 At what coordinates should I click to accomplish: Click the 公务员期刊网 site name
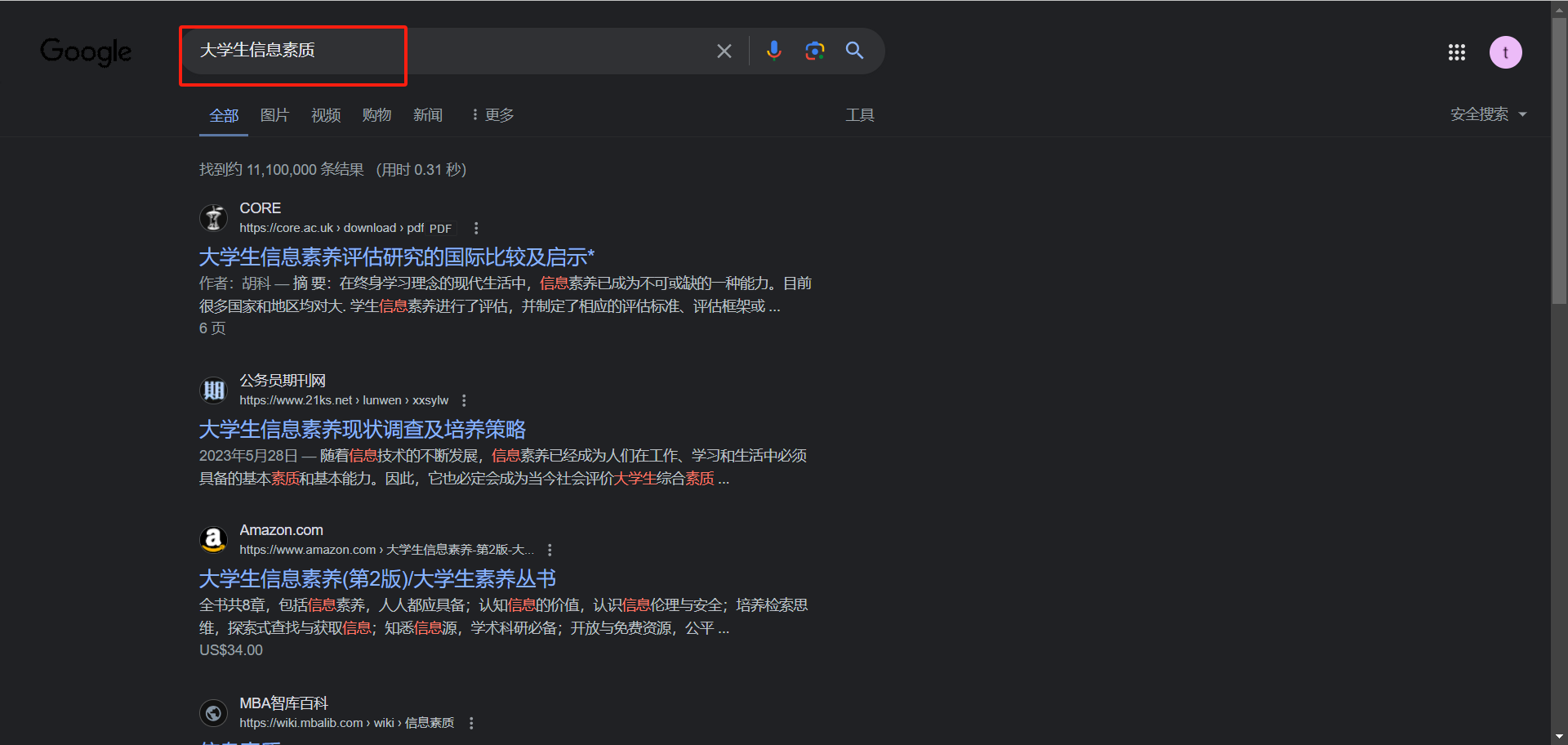click(283, 381)
